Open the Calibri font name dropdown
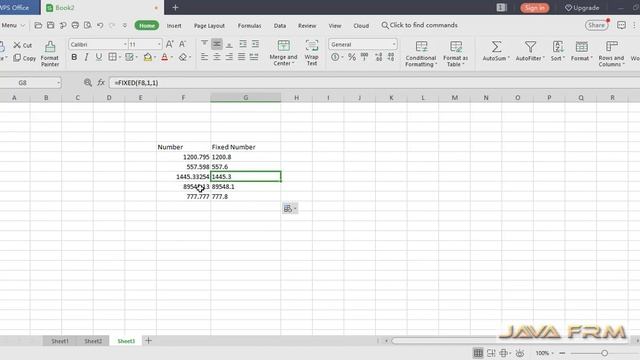The width and height of the screenshot is (640, 360). click(125, 44)
